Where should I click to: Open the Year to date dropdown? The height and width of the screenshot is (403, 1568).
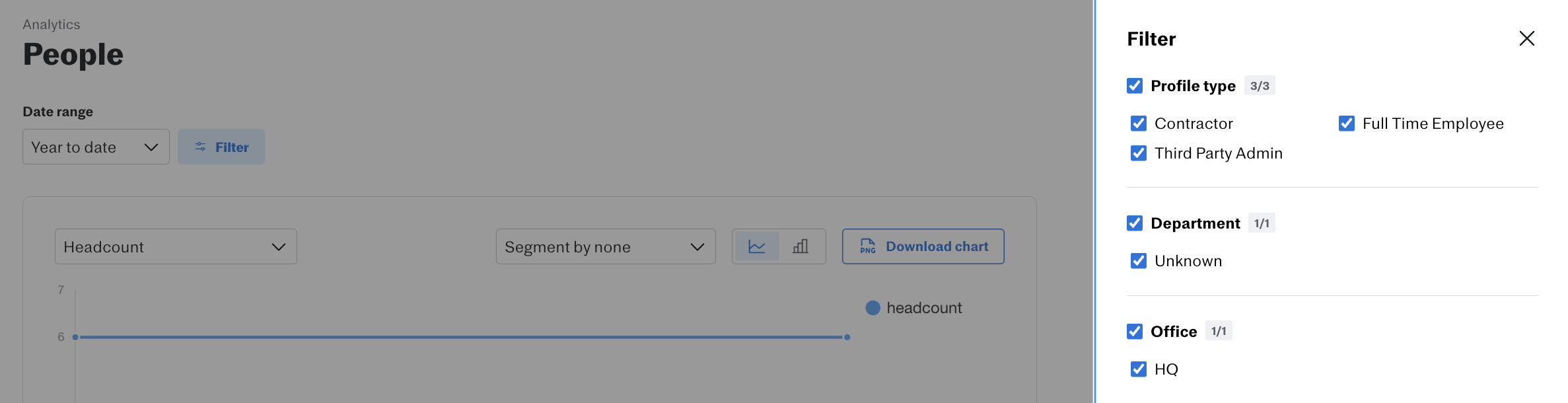click(96, 147)
